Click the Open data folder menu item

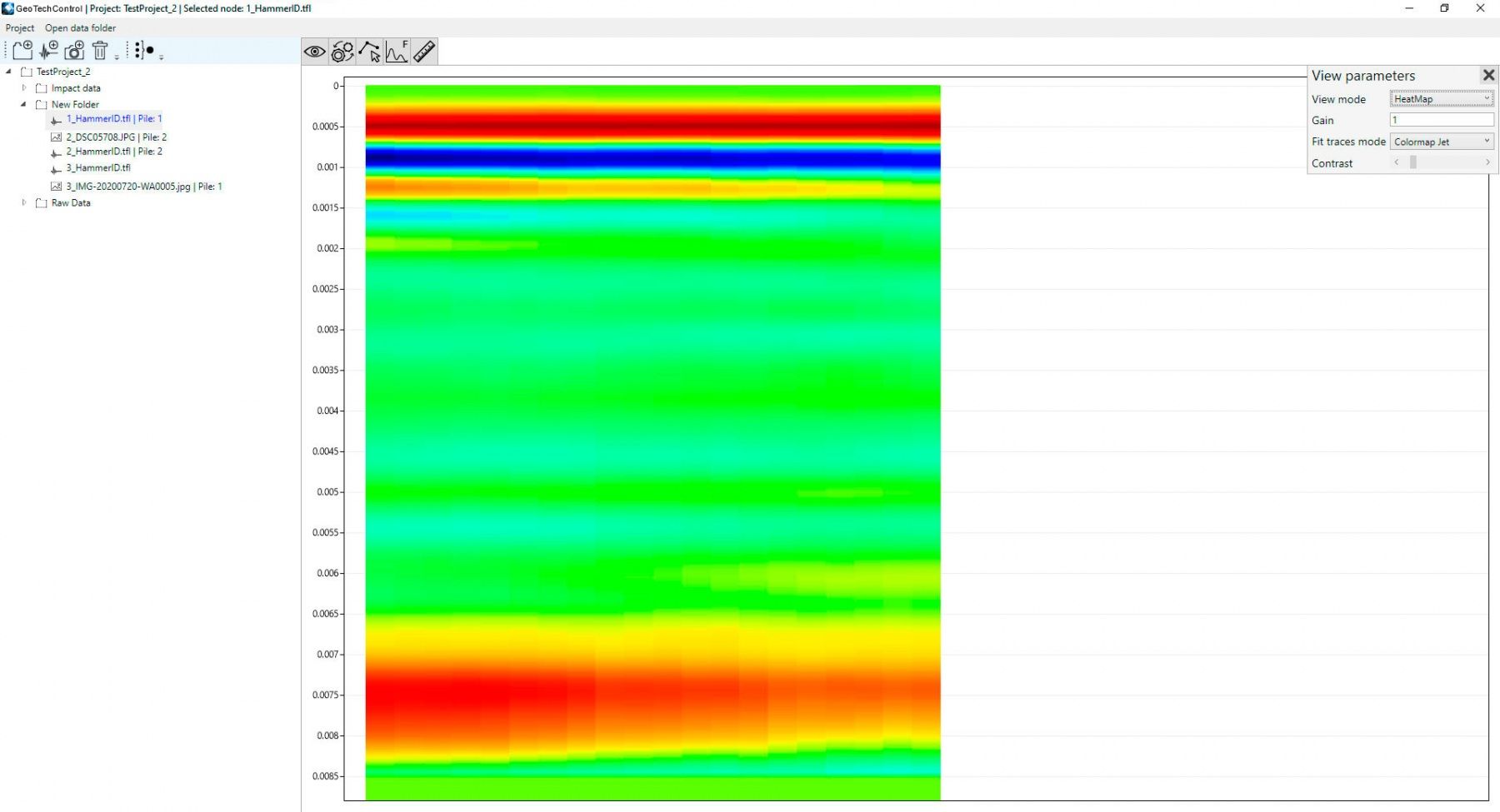pos(80,27)
